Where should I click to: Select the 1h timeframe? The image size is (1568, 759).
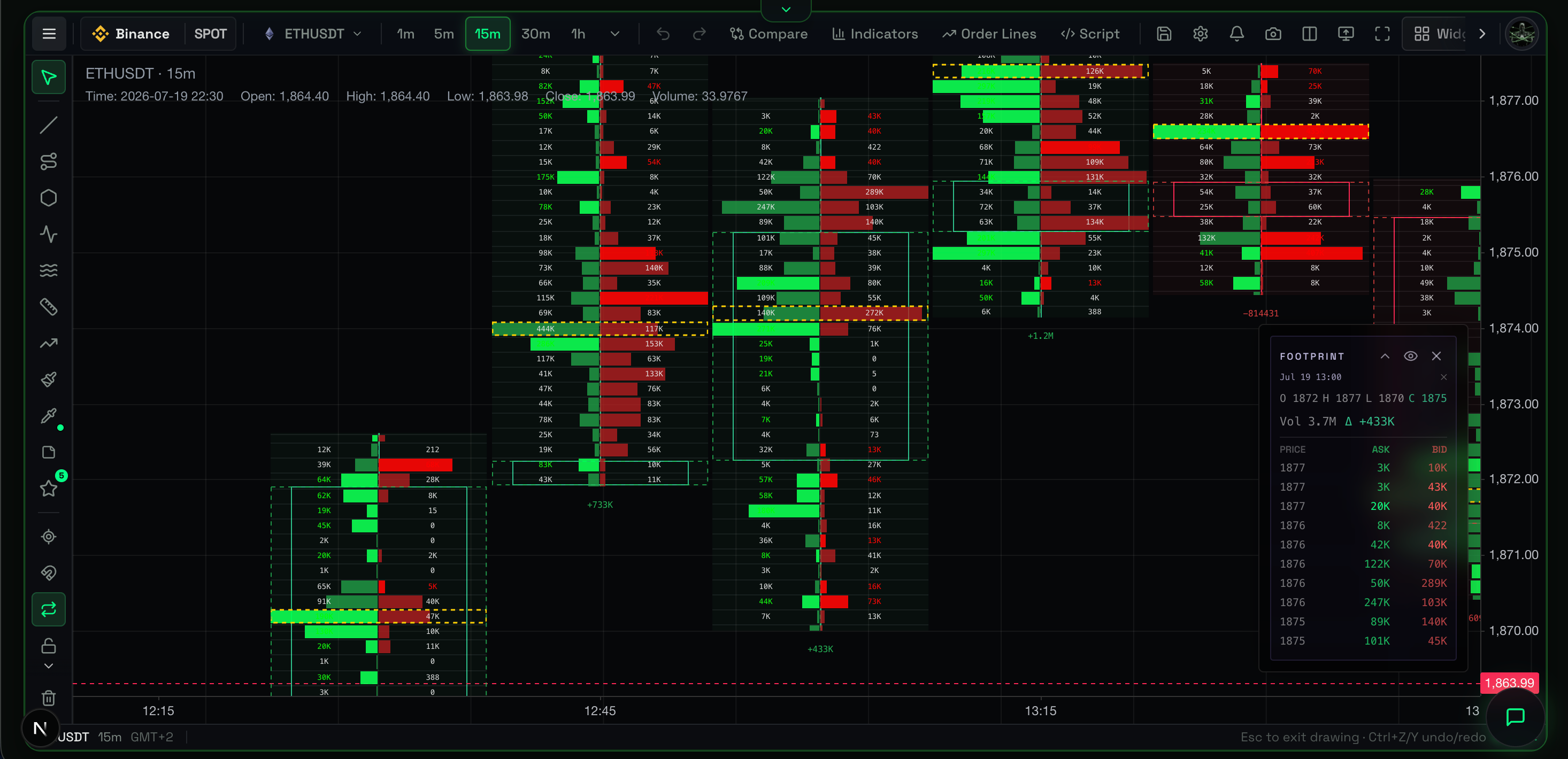[578, 34]
